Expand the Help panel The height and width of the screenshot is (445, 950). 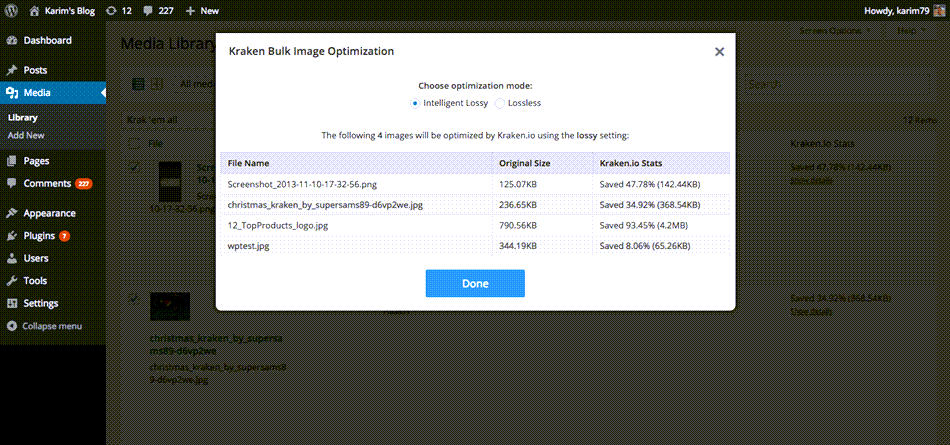[911, 30]
